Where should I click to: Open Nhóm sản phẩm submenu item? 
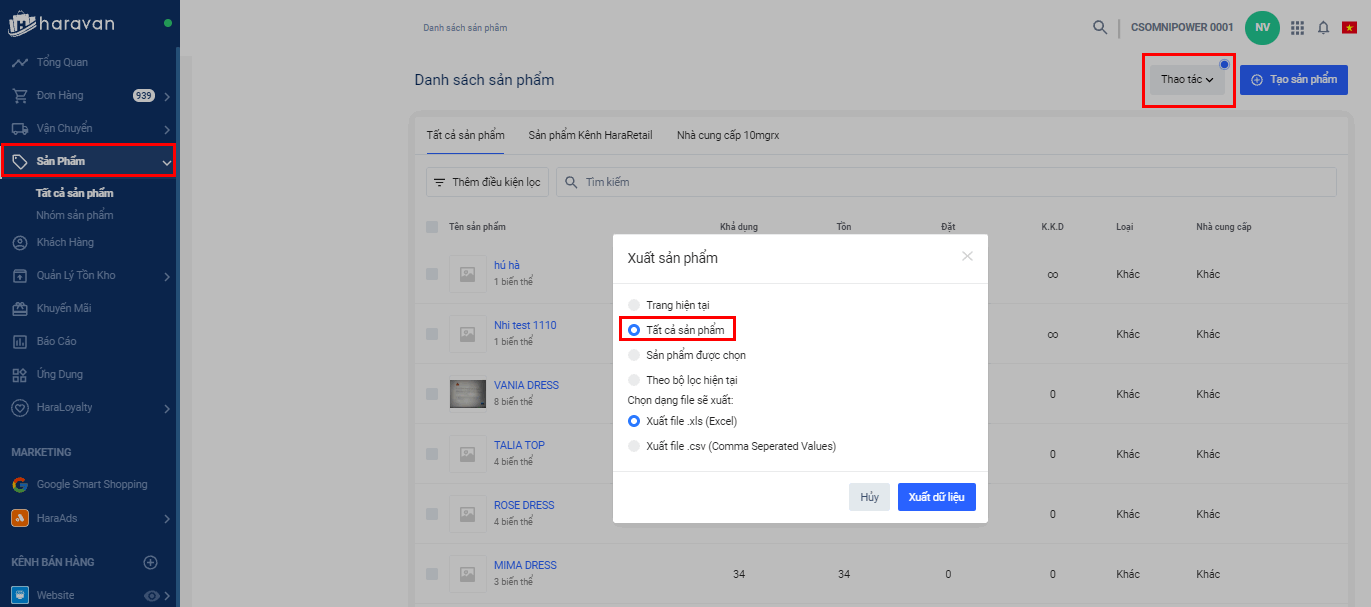click(75, 215)
